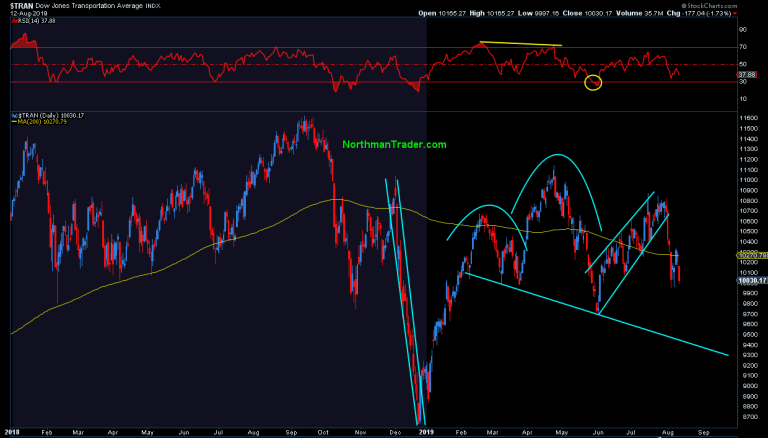Click the Close price value in header
Screen dimensions: 768x438
pyautogui.click(x=609, y=14)
